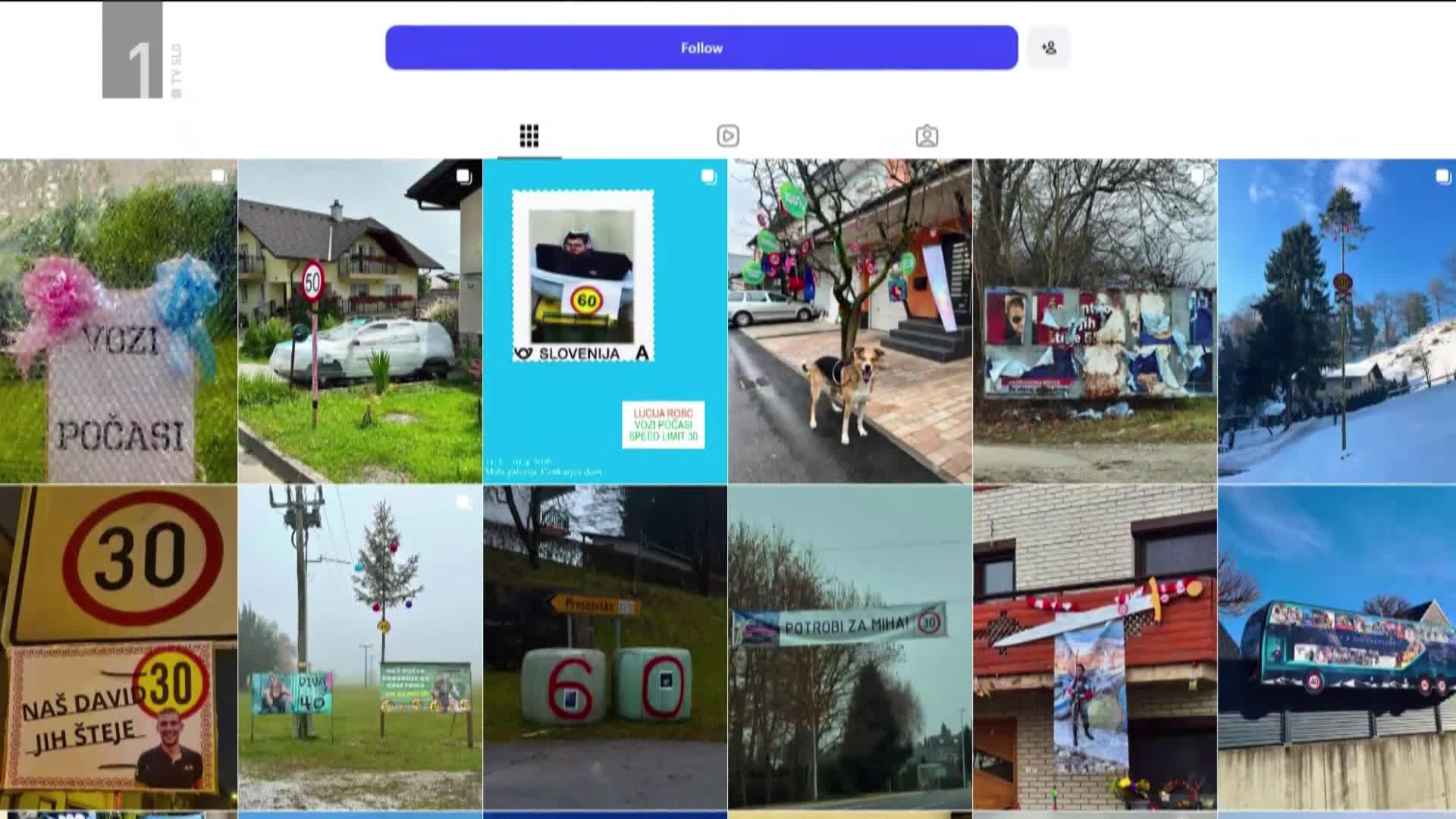Switch to the posts grid tab
Viewport: 1456px width, 819px height.
529,136
